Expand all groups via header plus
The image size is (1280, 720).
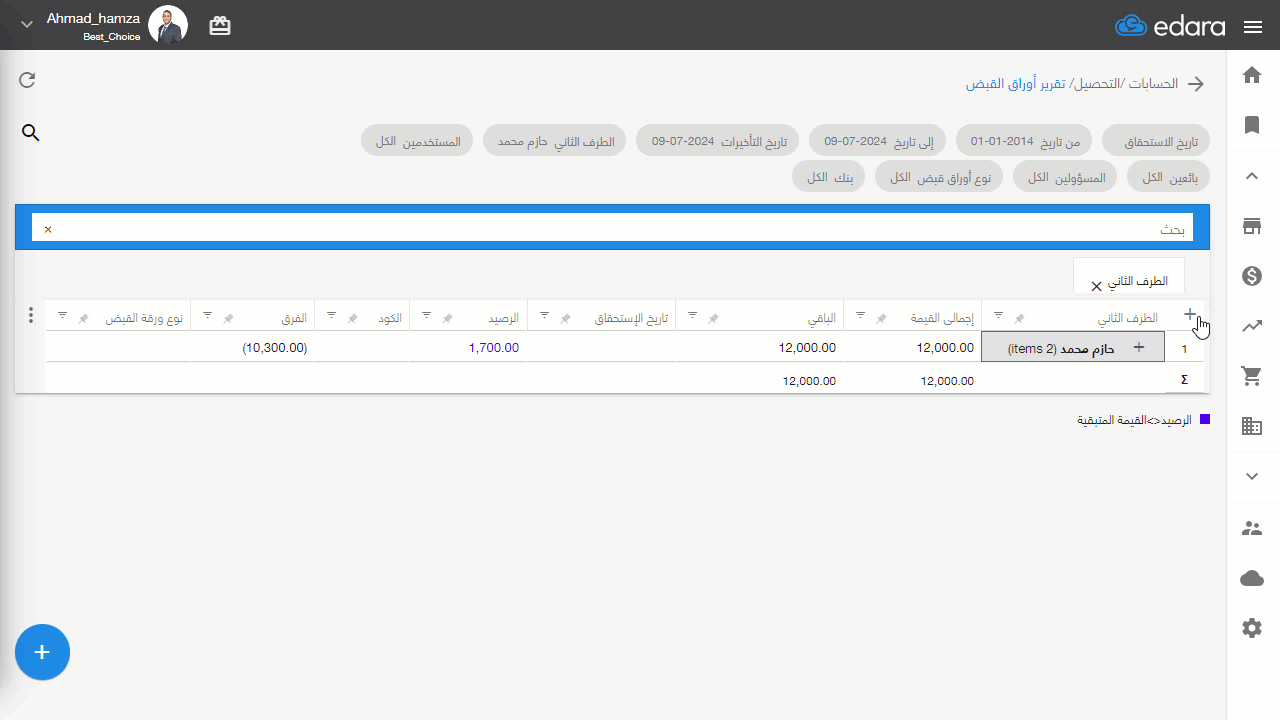[x=1189, y=314]
